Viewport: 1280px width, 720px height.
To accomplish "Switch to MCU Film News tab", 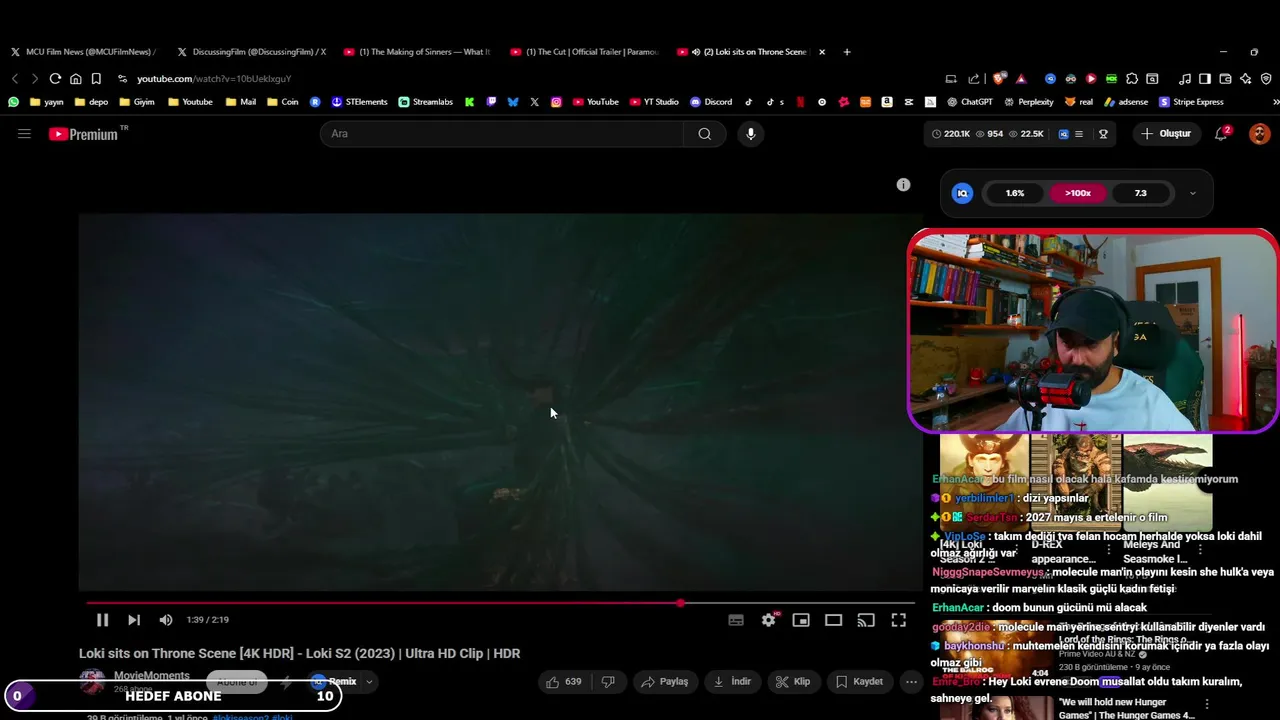I will (82, 52).
